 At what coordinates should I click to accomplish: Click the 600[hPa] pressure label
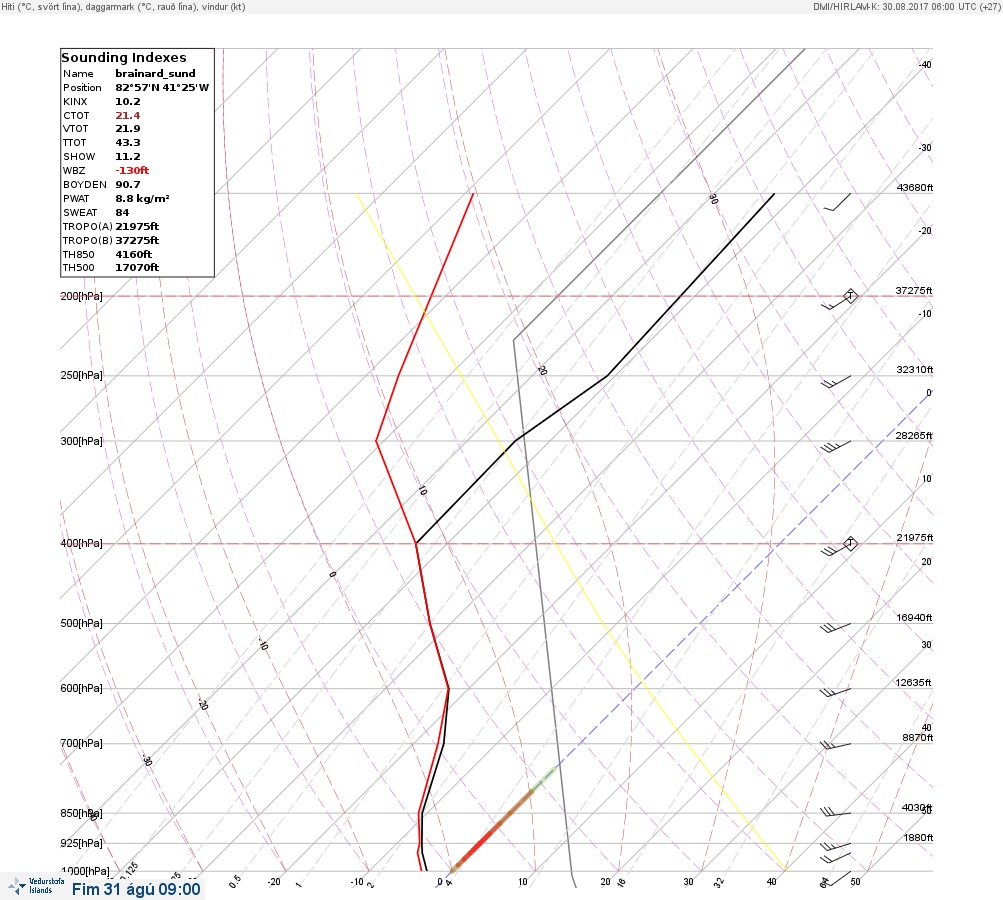click(x=81, y=688)
